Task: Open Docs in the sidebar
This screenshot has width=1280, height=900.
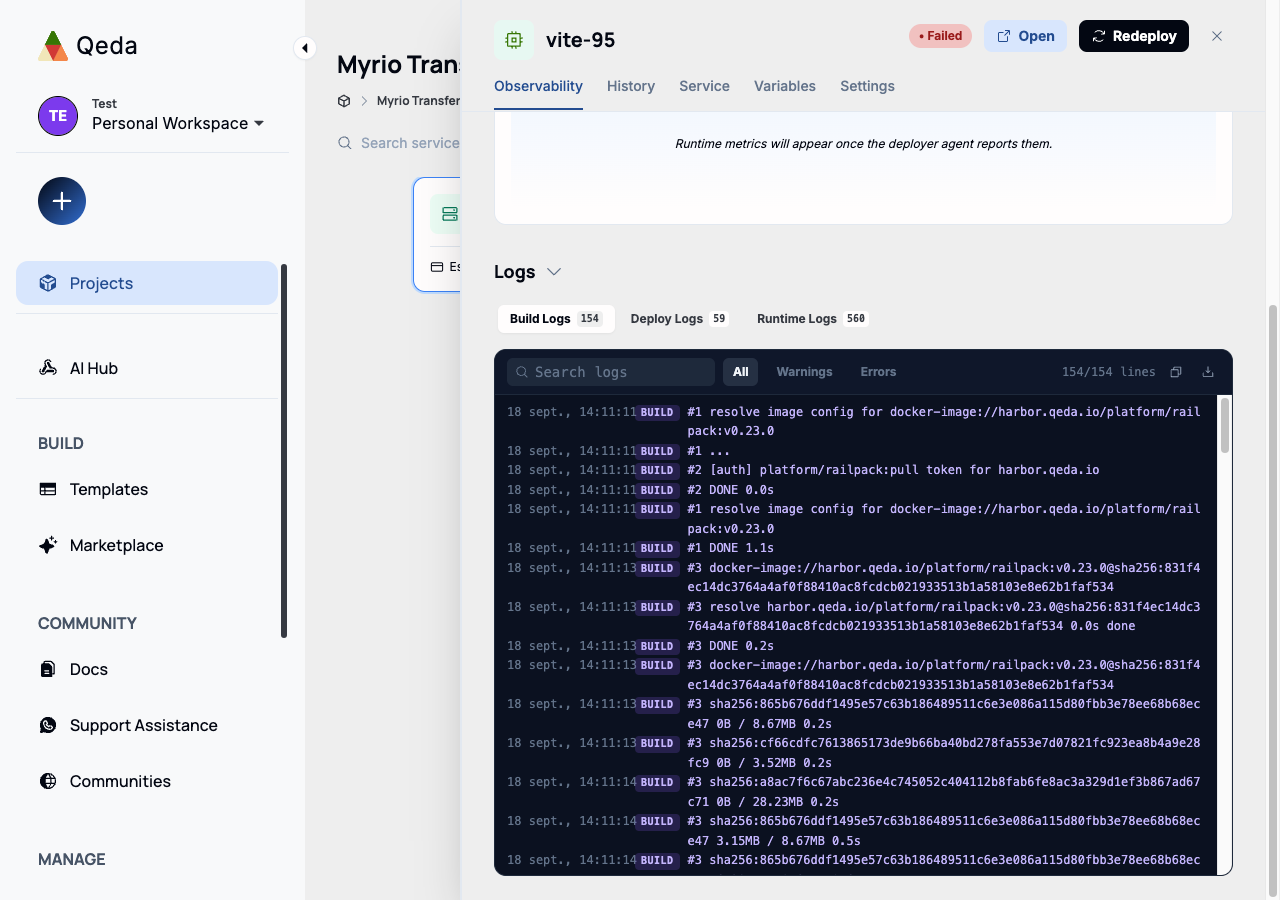Action: 147,669
